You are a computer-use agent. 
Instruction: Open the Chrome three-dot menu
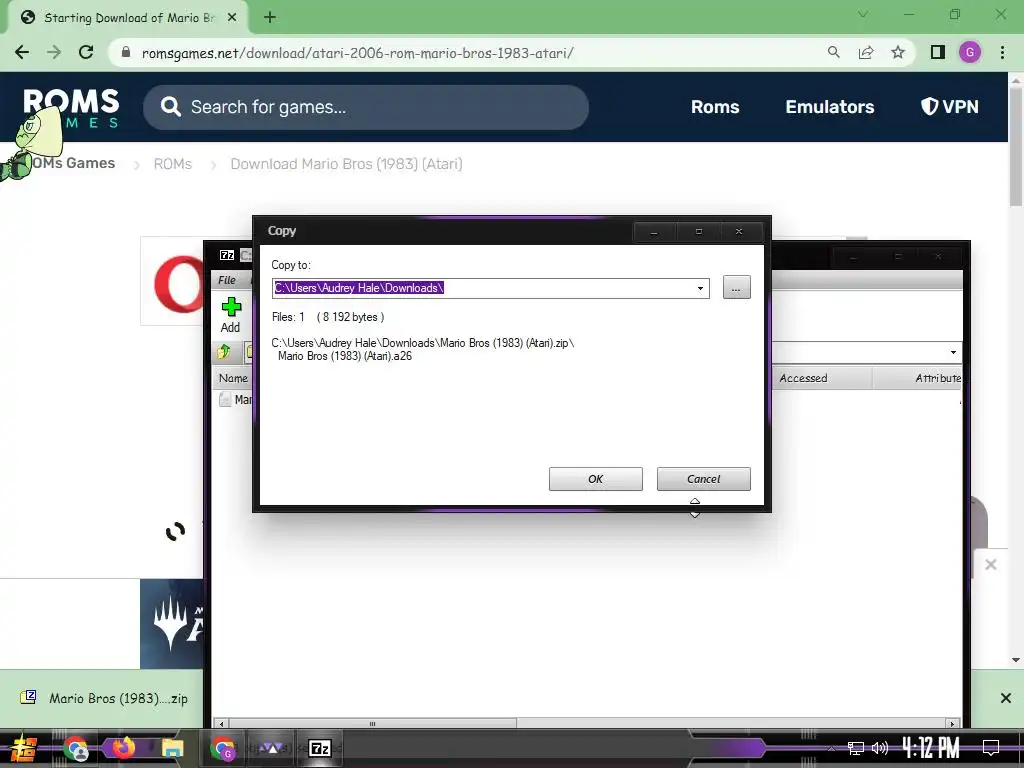tap(1002, 52)
